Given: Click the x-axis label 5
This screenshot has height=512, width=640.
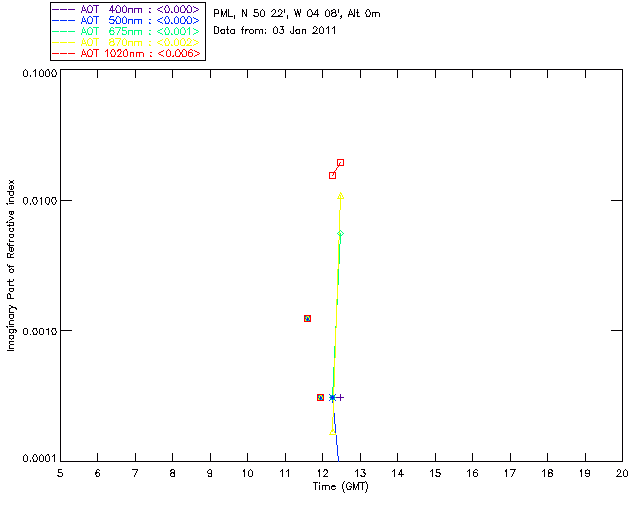Looking at the screenshot, I should 60,473.
